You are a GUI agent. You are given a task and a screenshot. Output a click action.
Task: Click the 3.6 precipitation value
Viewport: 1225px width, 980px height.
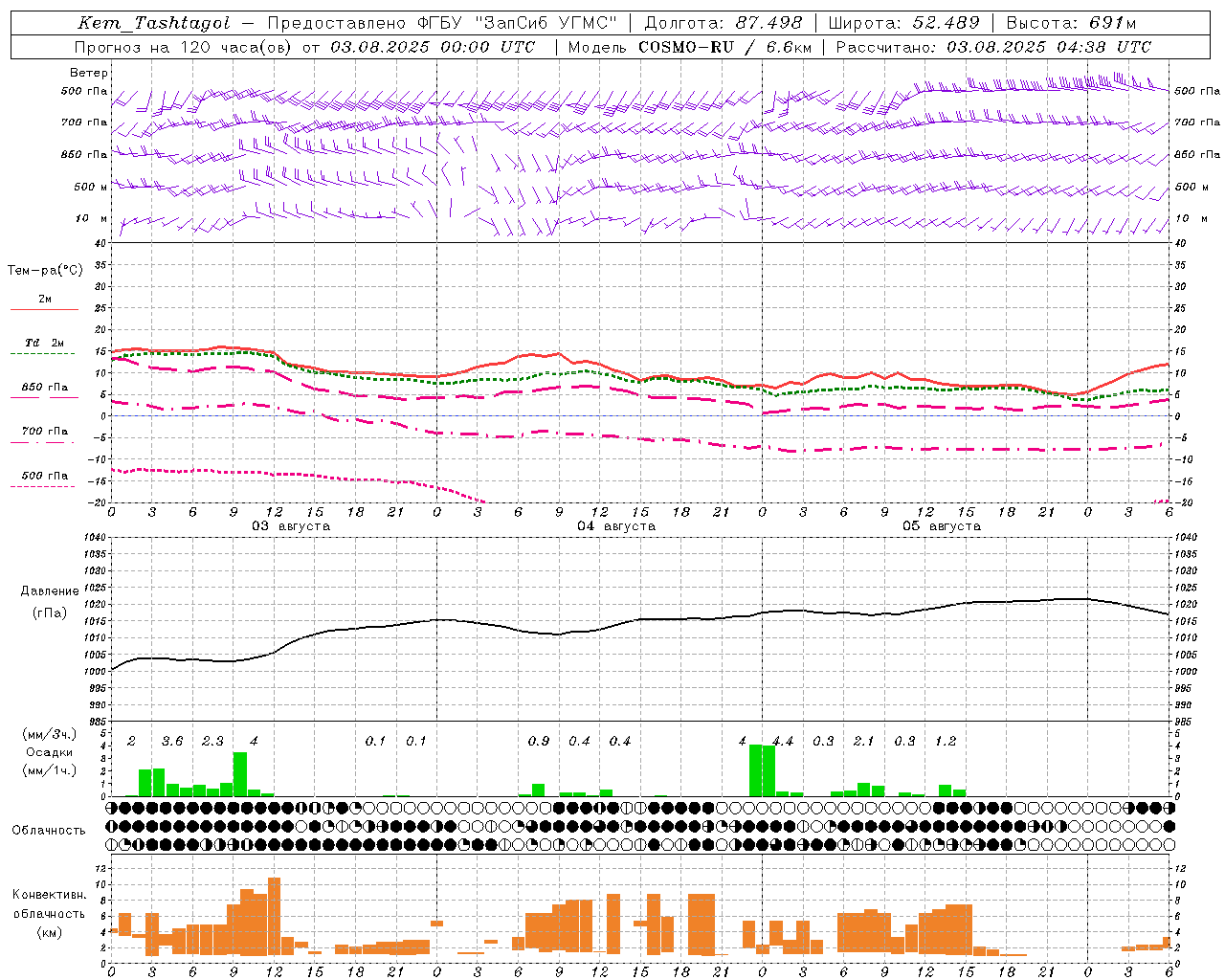click(172, 742)
